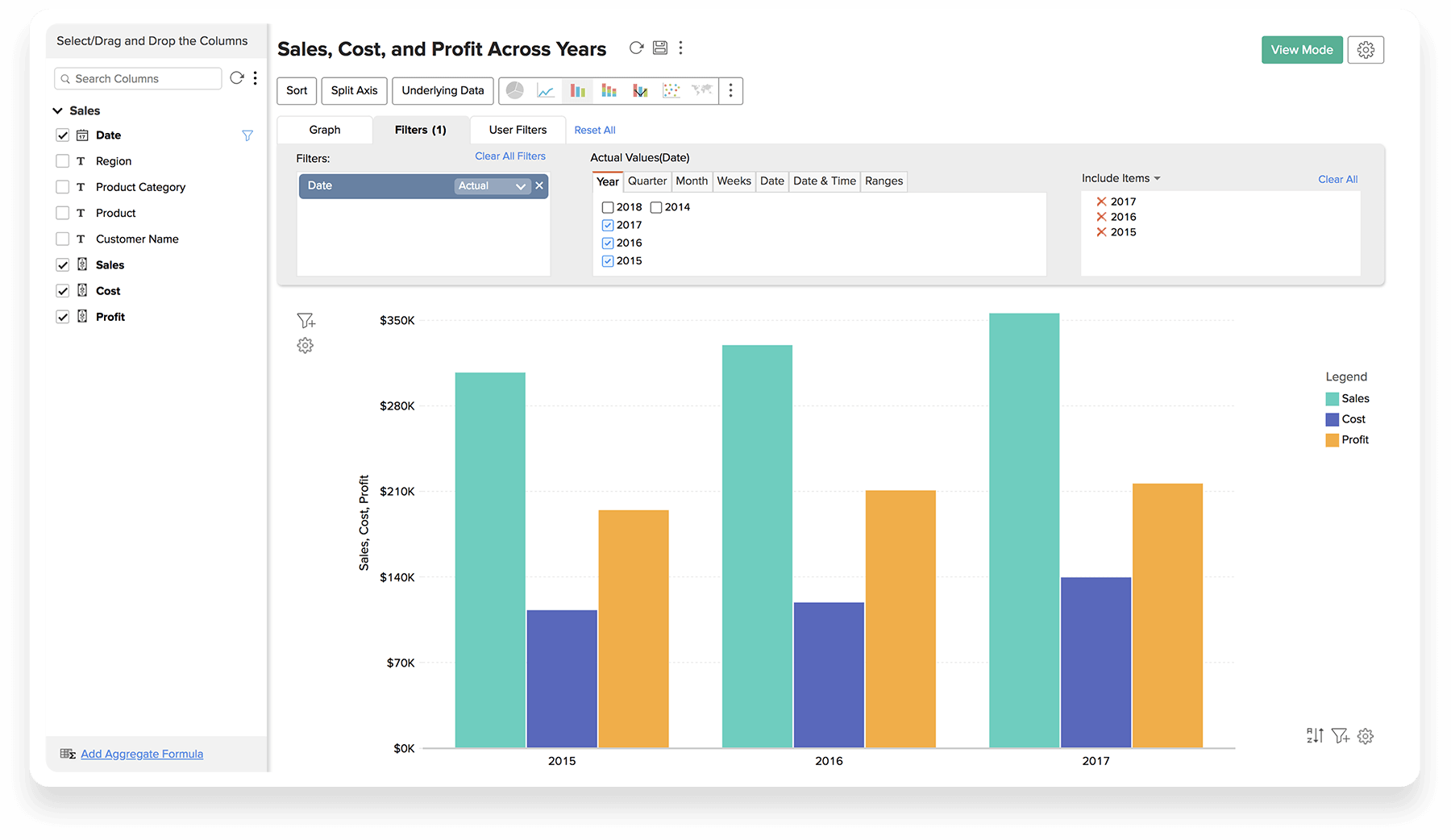
Task: Select the pie chart type icon
Action: pyautogui.click(x=515, y=90)
